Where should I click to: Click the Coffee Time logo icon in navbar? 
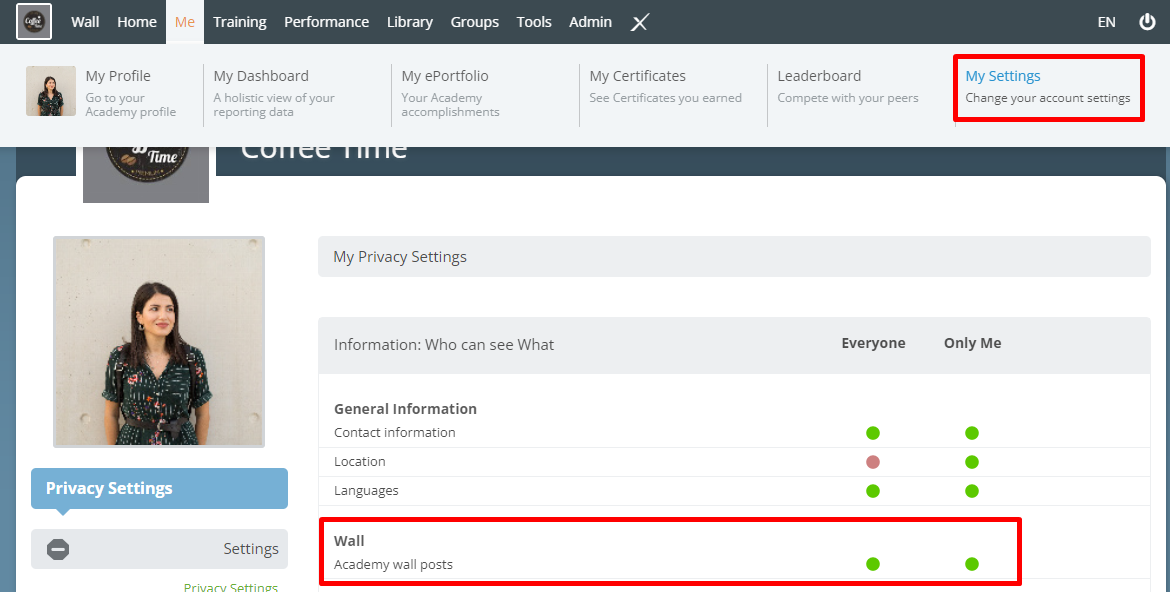[34, 22]
